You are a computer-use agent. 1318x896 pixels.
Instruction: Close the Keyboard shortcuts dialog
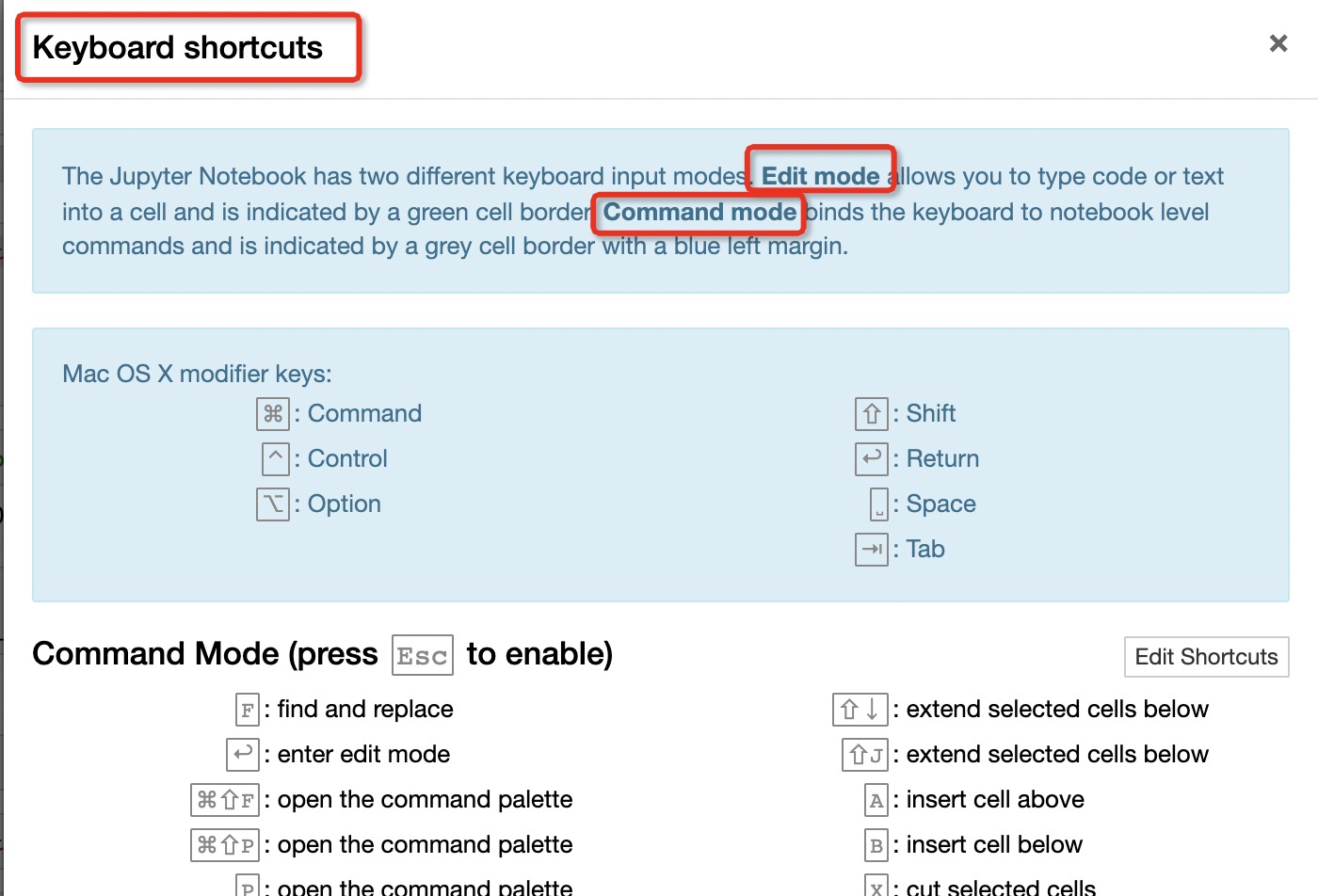click(x=1278, y=43)
